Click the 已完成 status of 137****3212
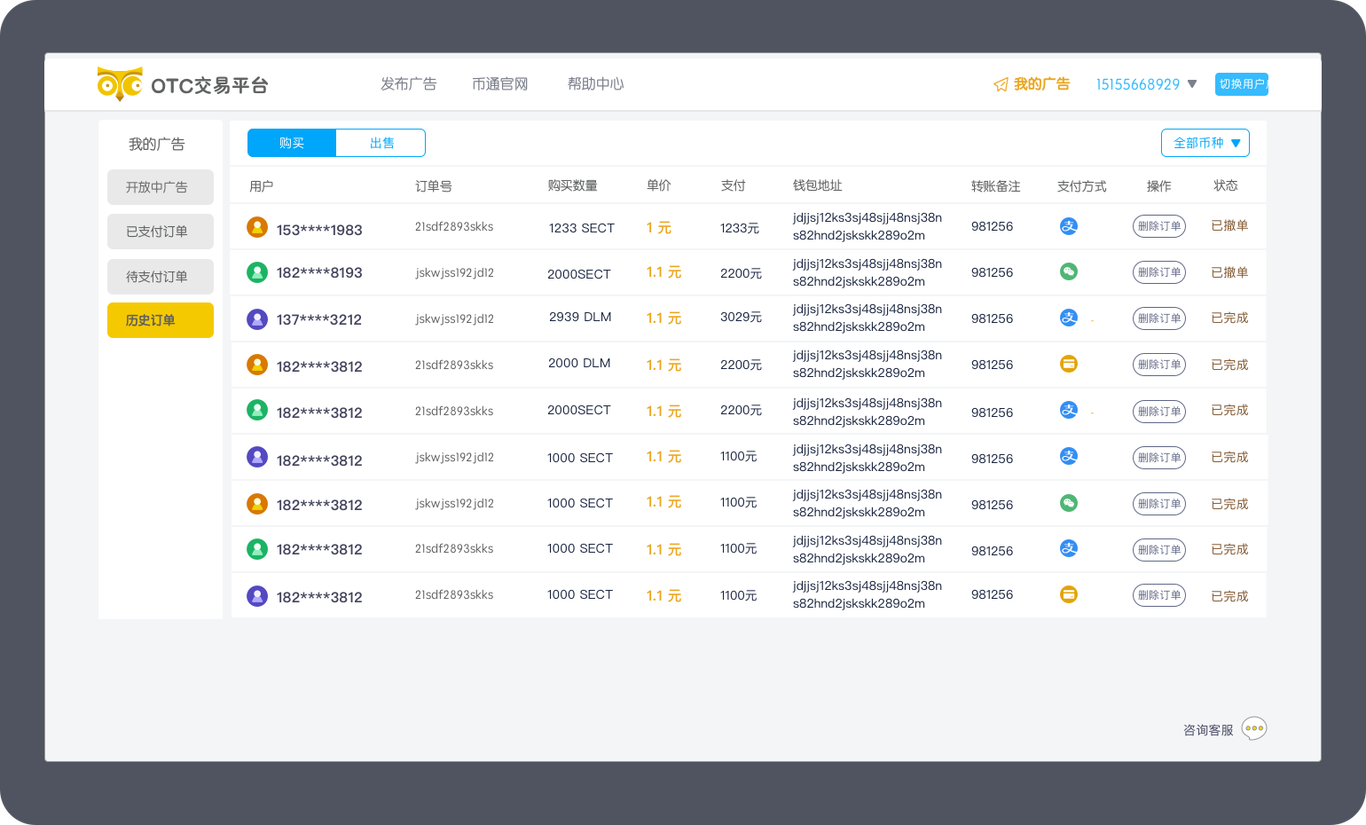Image resolution: width=1366 pixels, height=825 pixels. (1229, 318)
